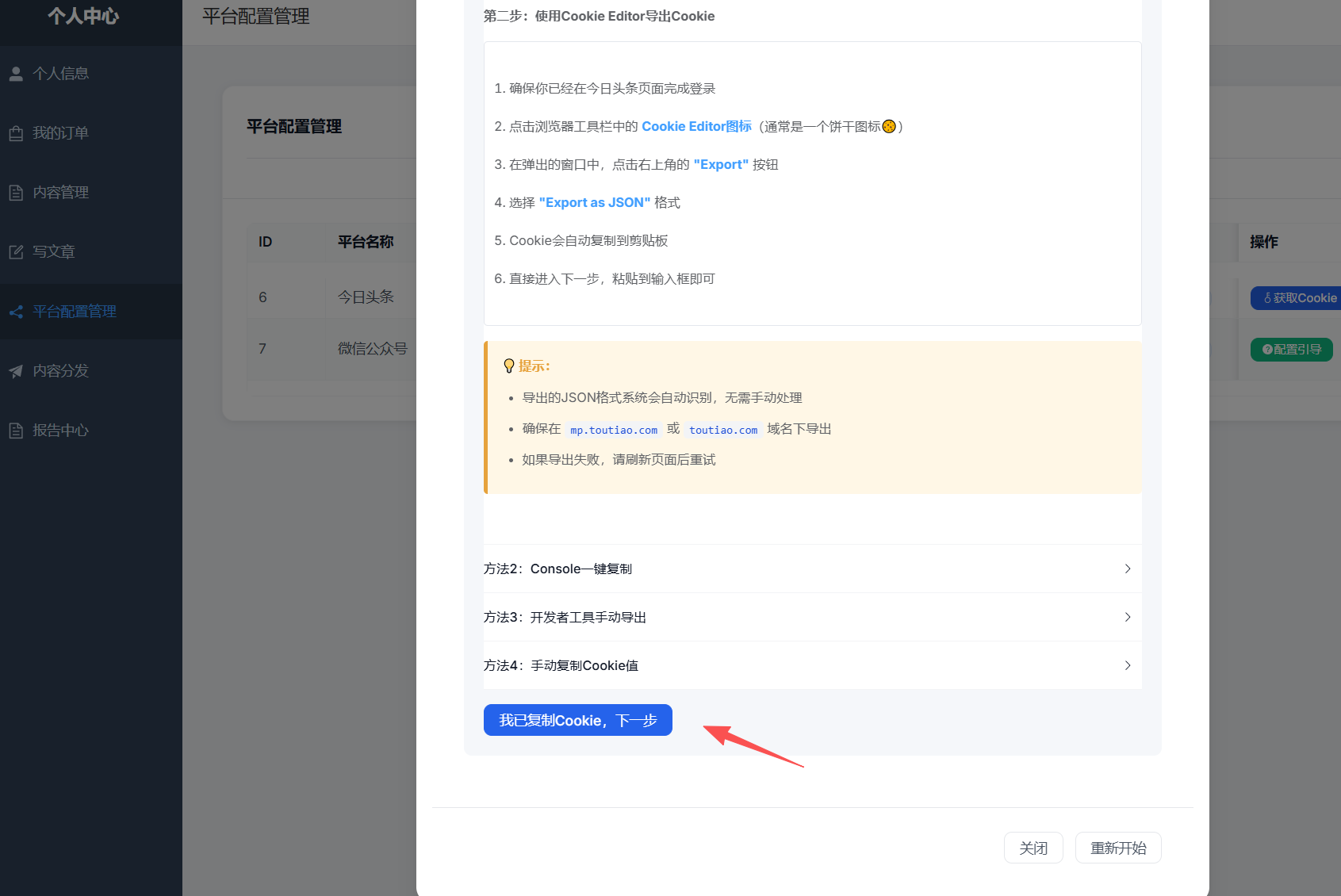Image resolution: width=1341 pixels, height=896 pixels.
Task: Click the pencil edit icon for 写文章
Action: [16, 252]
